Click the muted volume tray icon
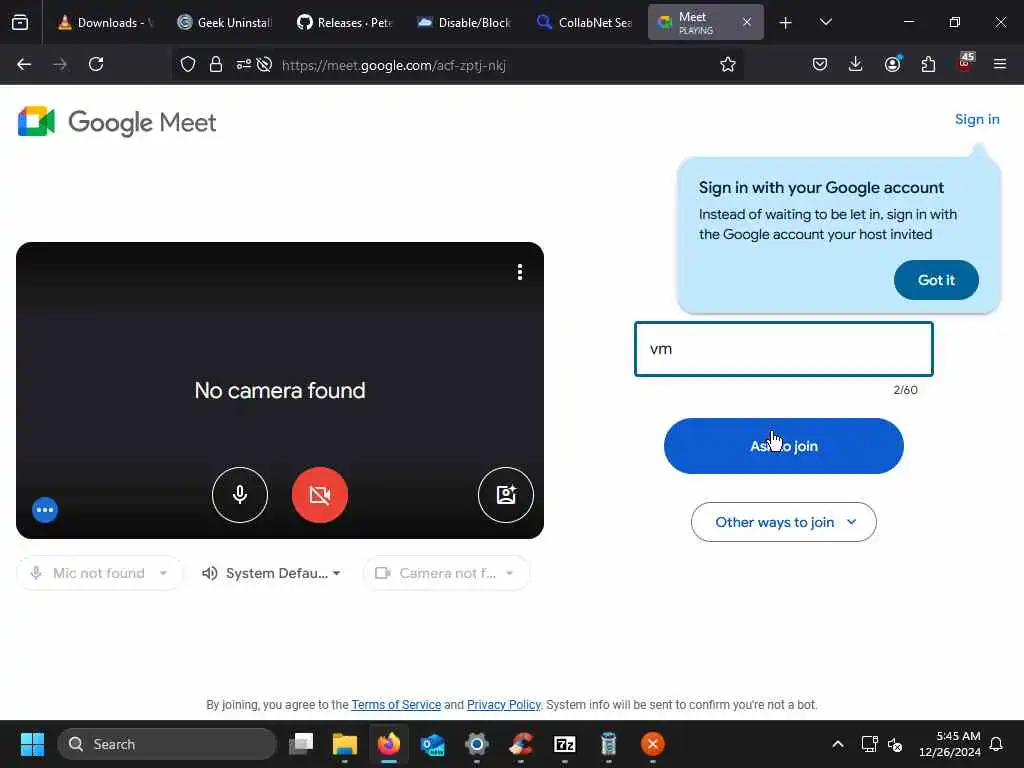Viewport: 1024px width, 768px height. [895, 744]
